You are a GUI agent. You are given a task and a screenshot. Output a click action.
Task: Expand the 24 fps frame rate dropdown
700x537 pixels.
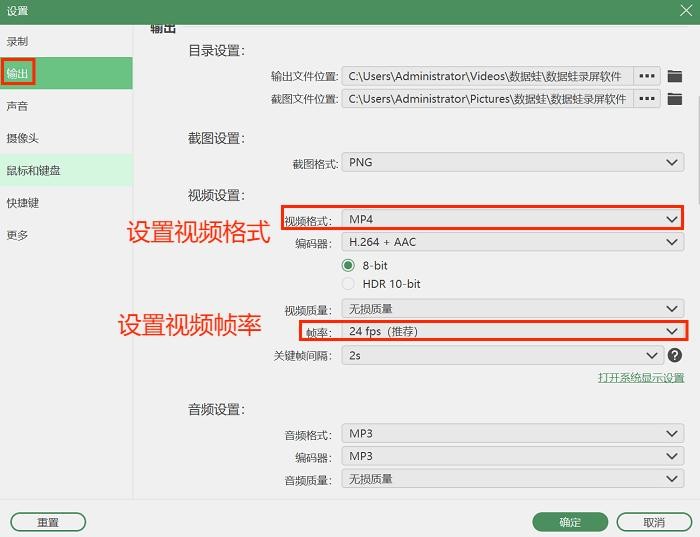[x=511, y=331]
